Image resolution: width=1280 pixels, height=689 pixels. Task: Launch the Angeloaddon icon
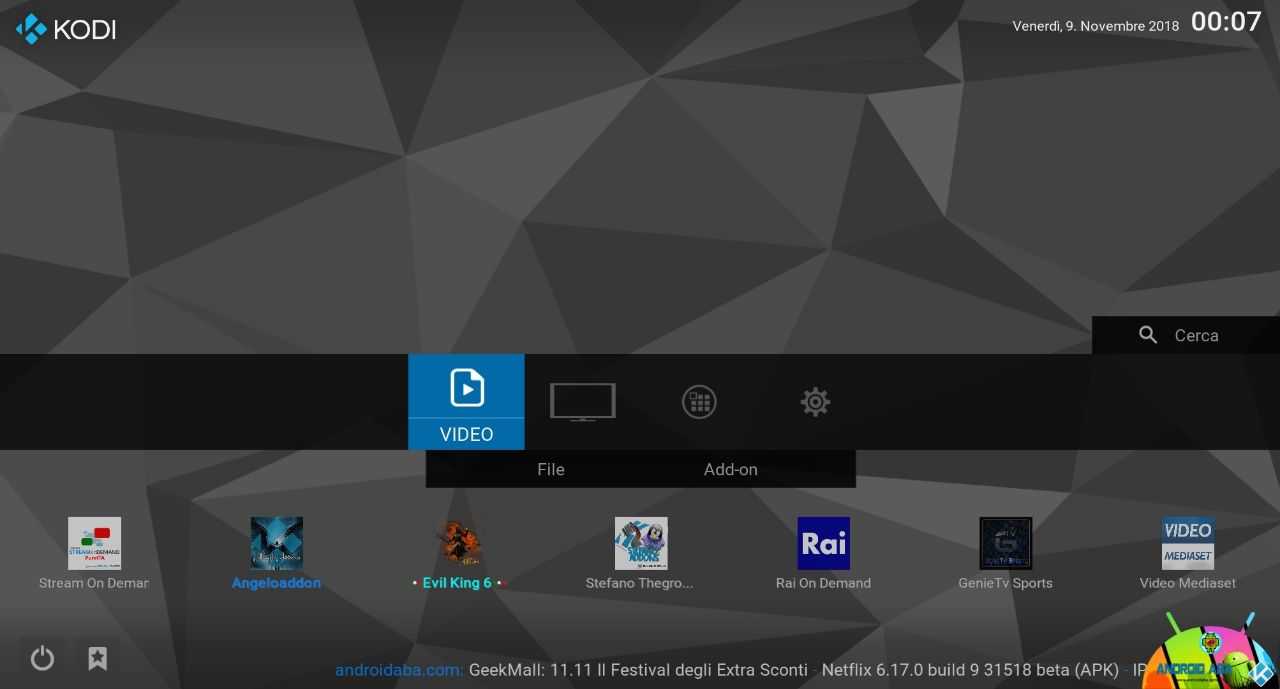(276, 543)
